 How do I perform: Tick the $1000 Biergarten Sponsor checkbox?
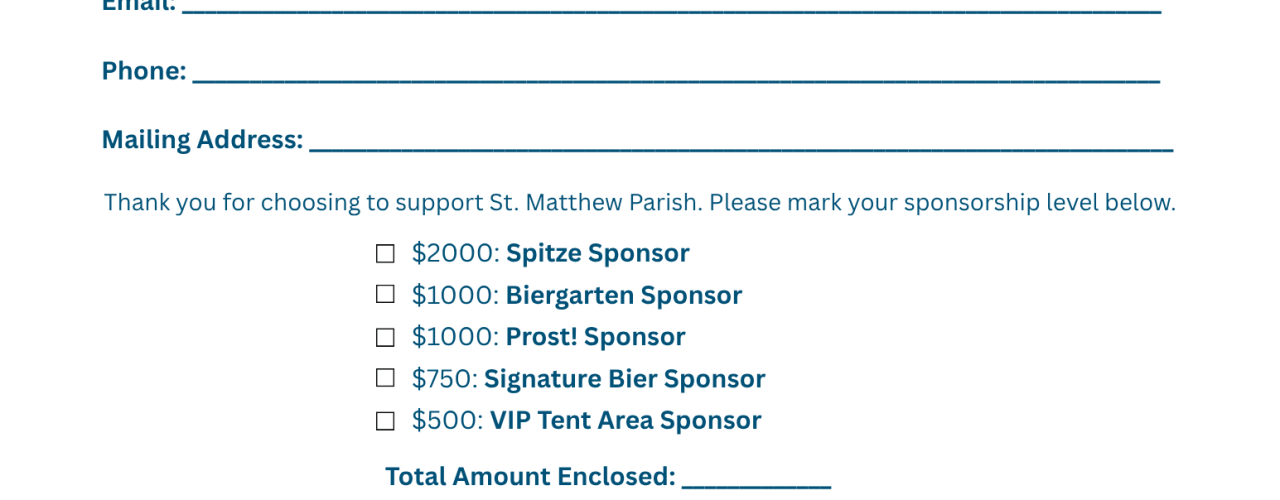[385, 294]
